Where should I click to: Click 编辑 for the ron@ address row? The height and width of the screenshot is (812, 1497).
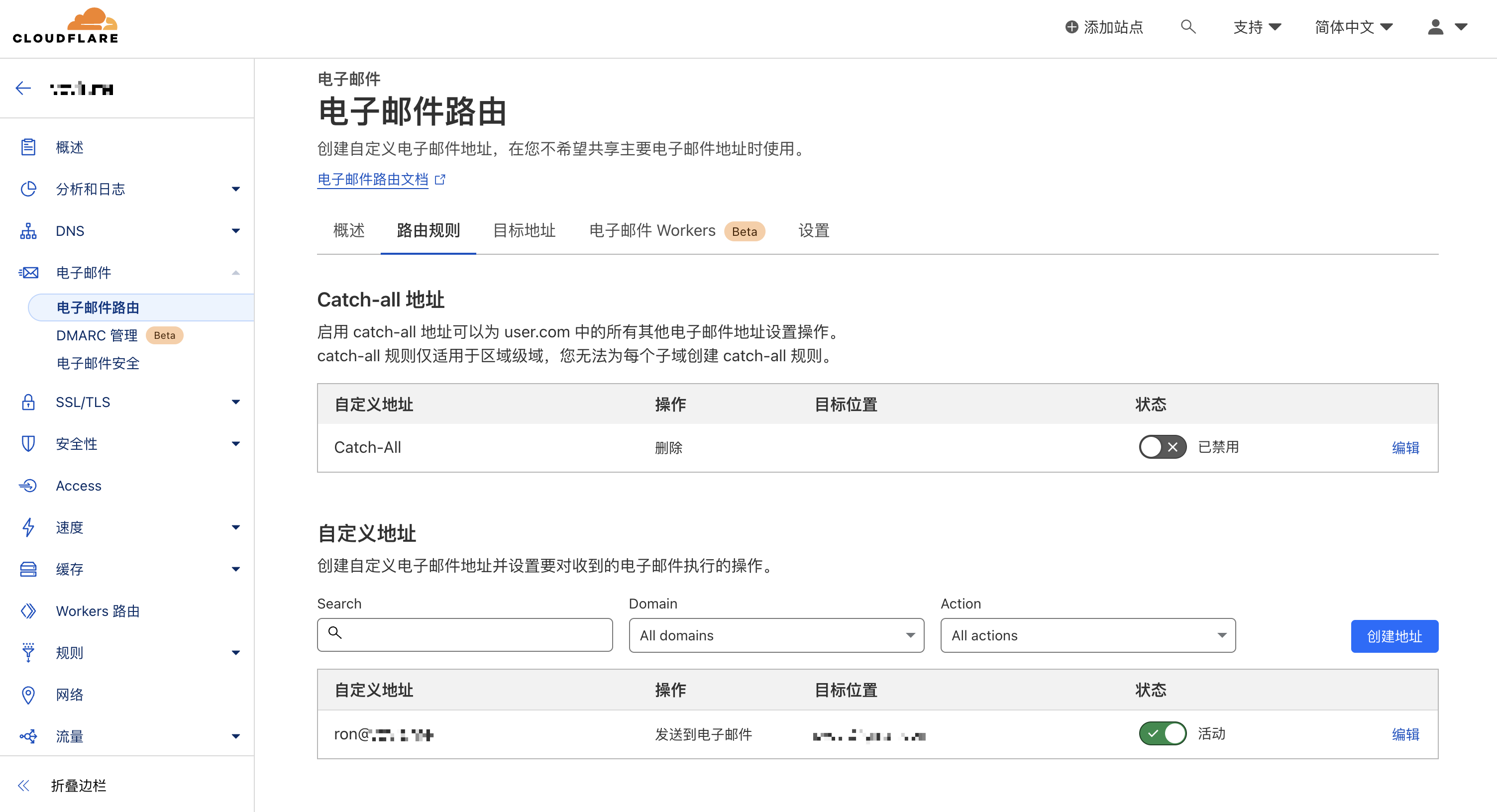[1405, 734]
